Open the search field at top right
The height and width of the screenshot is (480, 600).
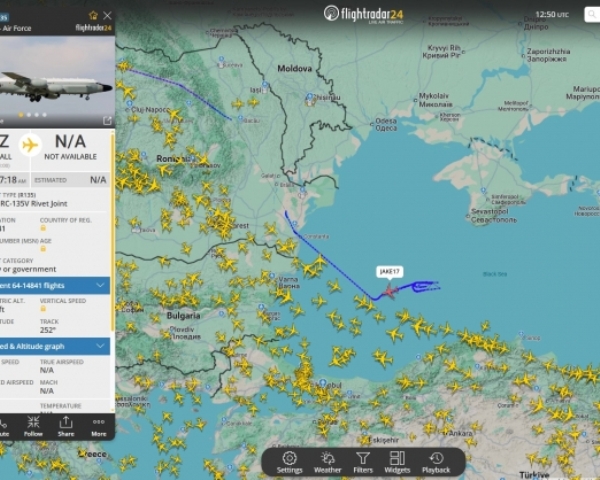pyautogui.click(x=592, y=15)
